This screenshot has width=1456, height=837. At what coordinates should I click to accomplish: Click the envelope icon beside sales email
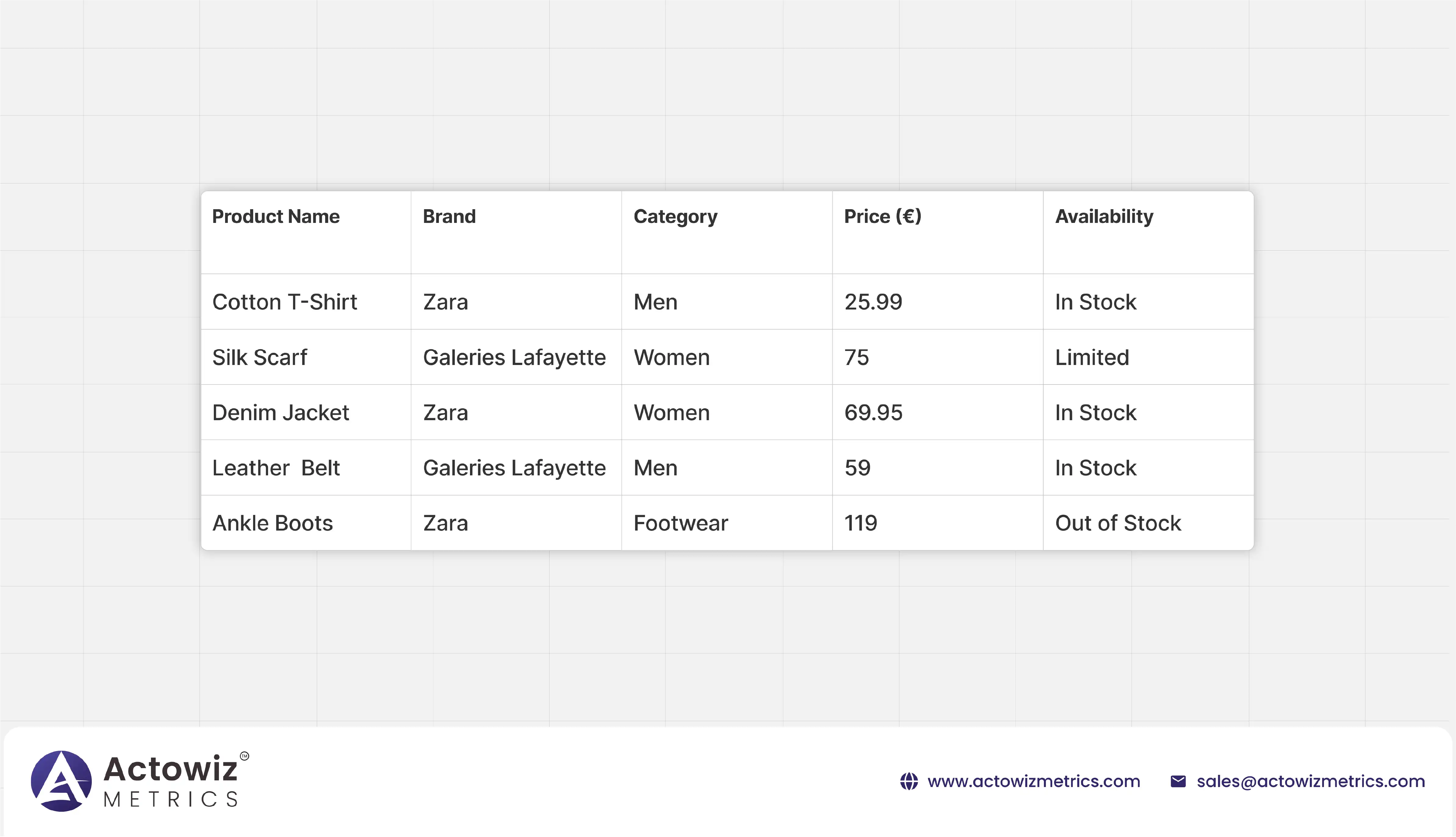pyautogui.click(x=1178, y=781)
